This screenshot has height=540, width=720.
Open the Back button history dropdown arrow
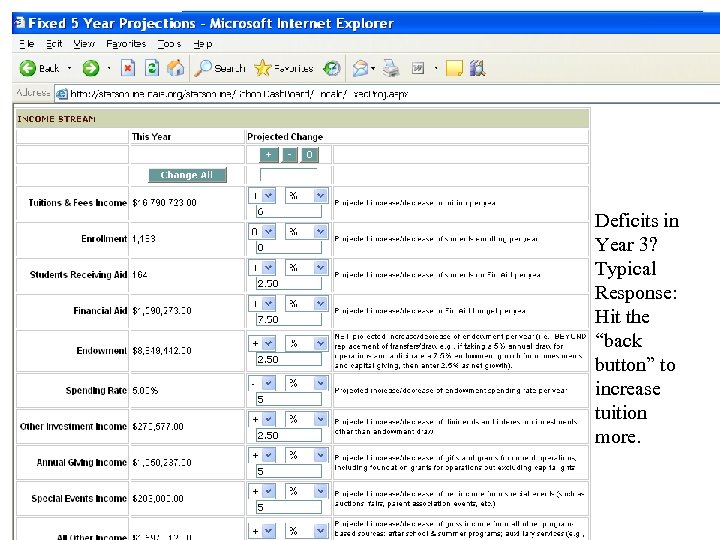69,68
